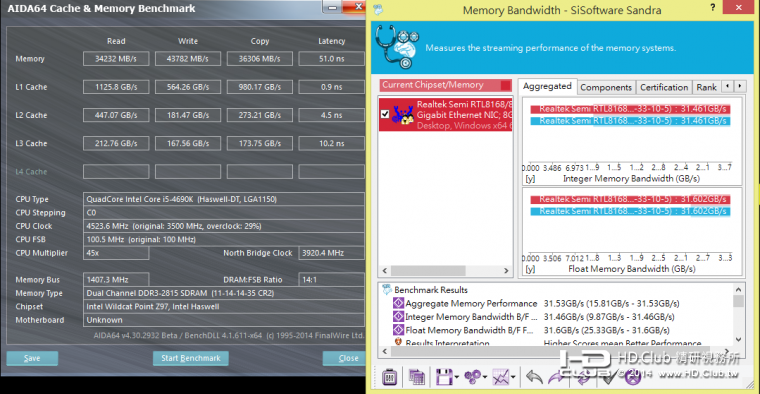Click the diamond icon beside Float Memory Bandwidth

(398, 330)
